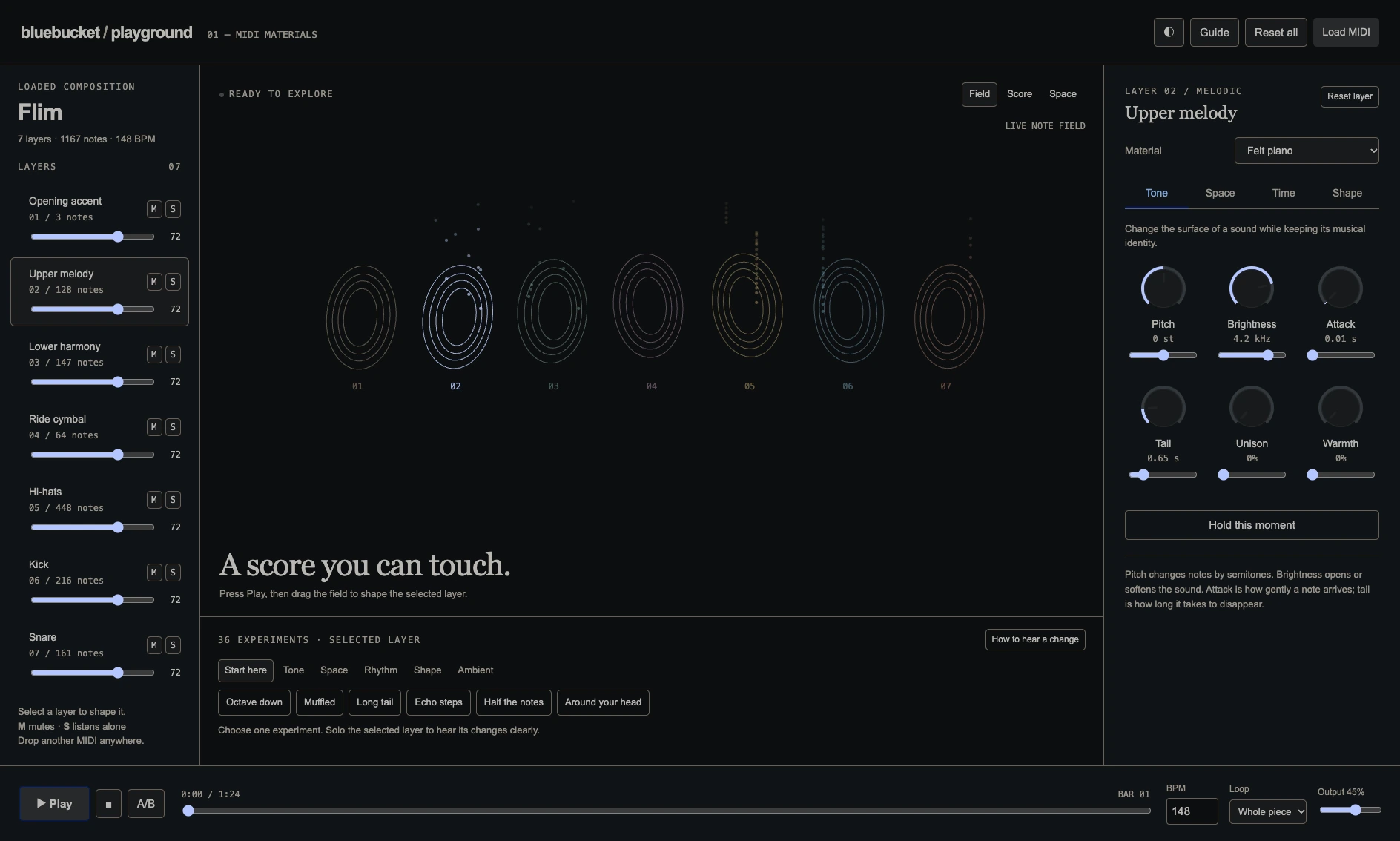This screenshot has height=841, width=1400.
Task: Select the Kick layer row
Action: pos(99,582)
